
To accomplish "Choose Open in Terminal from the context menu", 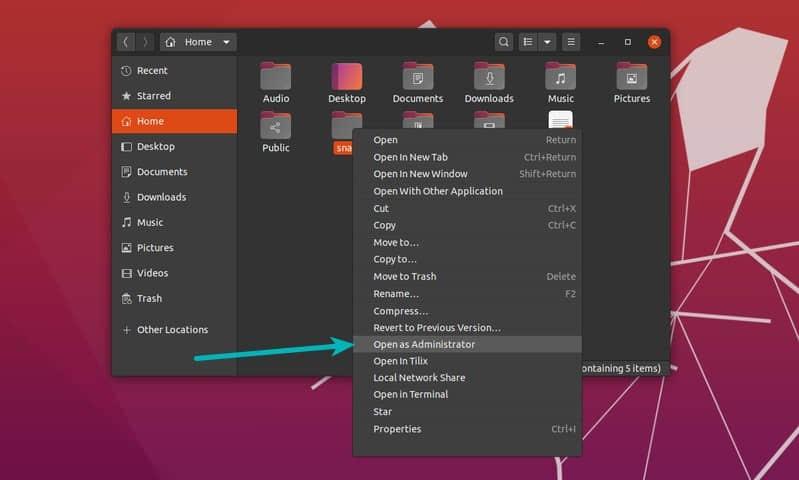I will [x=410, y=394].
